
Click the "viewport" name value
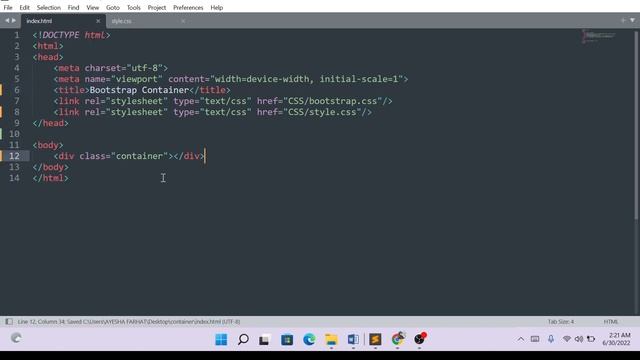pos(137,79)
